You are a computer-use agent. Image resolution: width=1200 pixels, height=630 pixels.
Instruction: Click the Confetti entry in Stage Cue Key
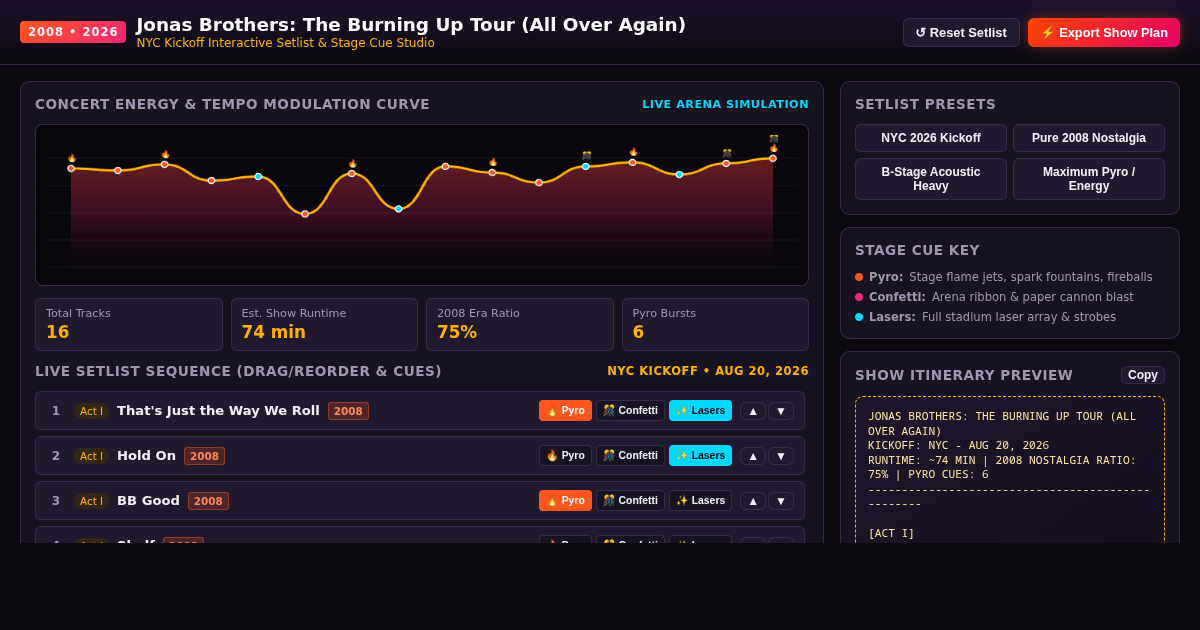pos(995,297)
